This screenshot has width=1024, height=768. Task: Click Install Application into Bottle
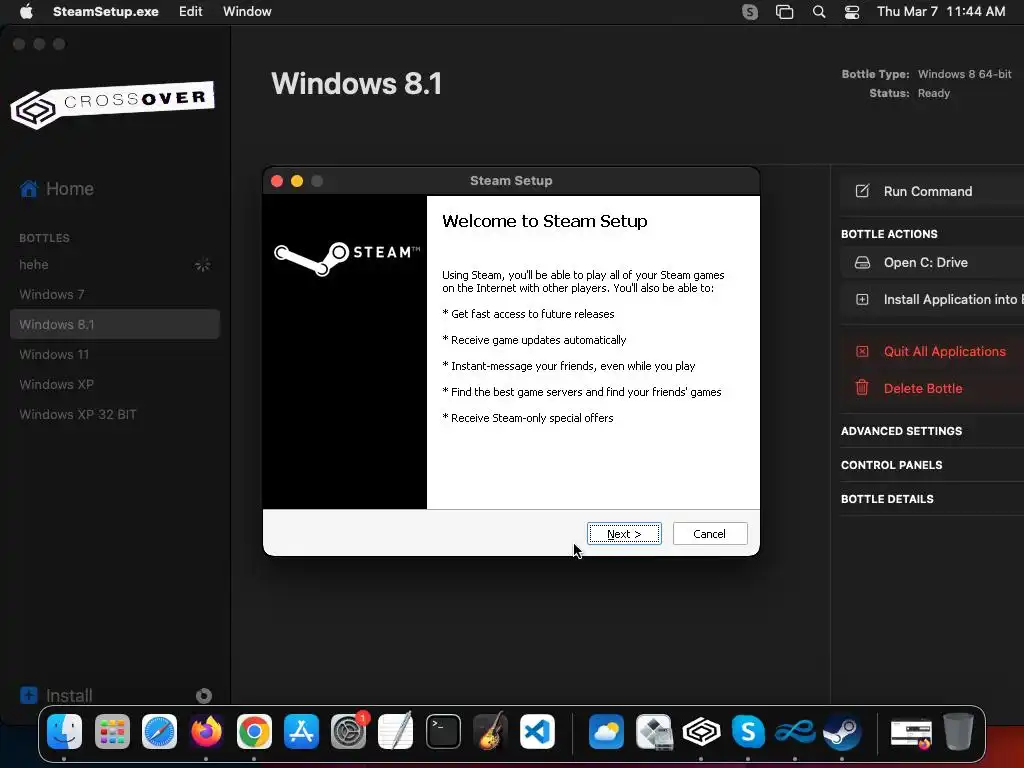(x=953, y=300)
